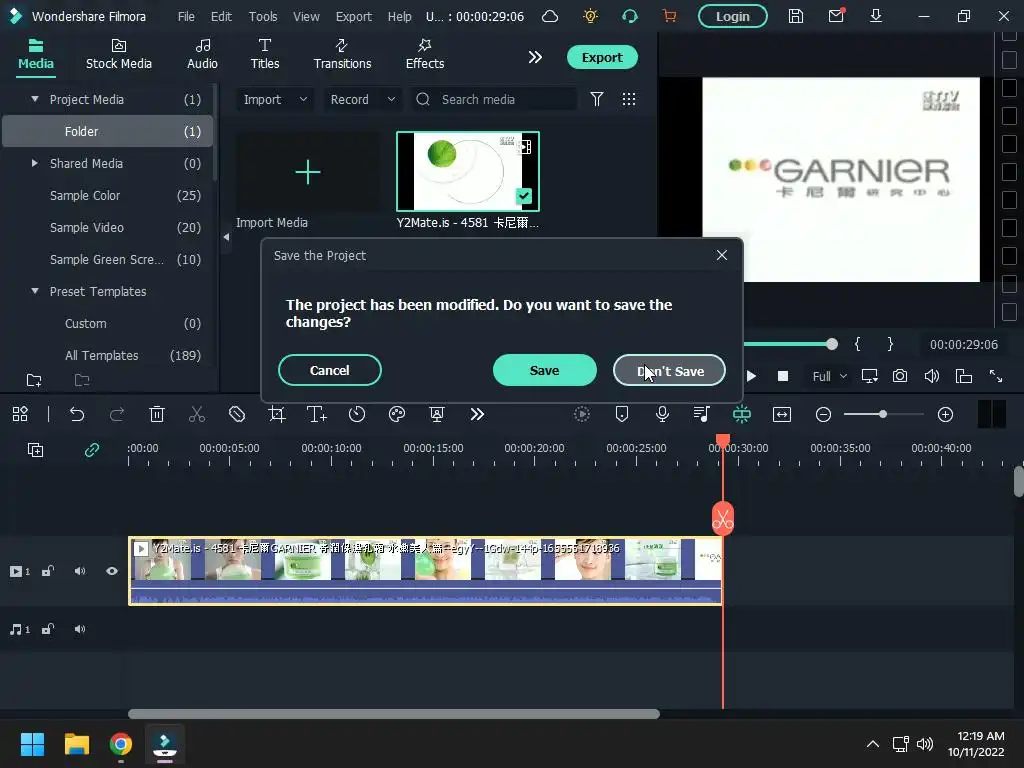Switch to the Transitions tab
The height and width of the screenshot is (768, 1024).
[x=342, y=54]
